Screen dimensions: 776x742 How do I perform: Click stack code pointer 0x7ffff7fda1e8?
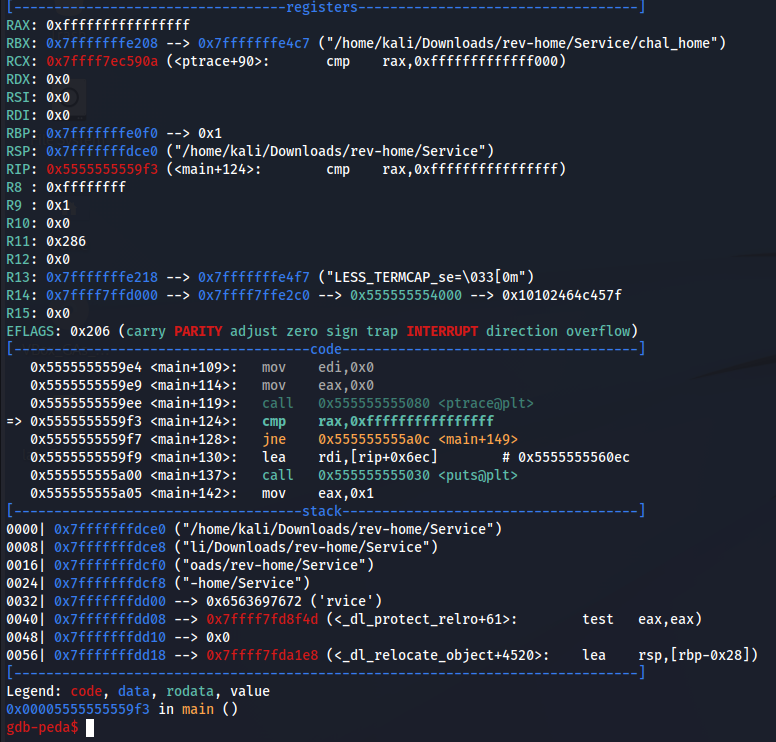pos(262,655)
